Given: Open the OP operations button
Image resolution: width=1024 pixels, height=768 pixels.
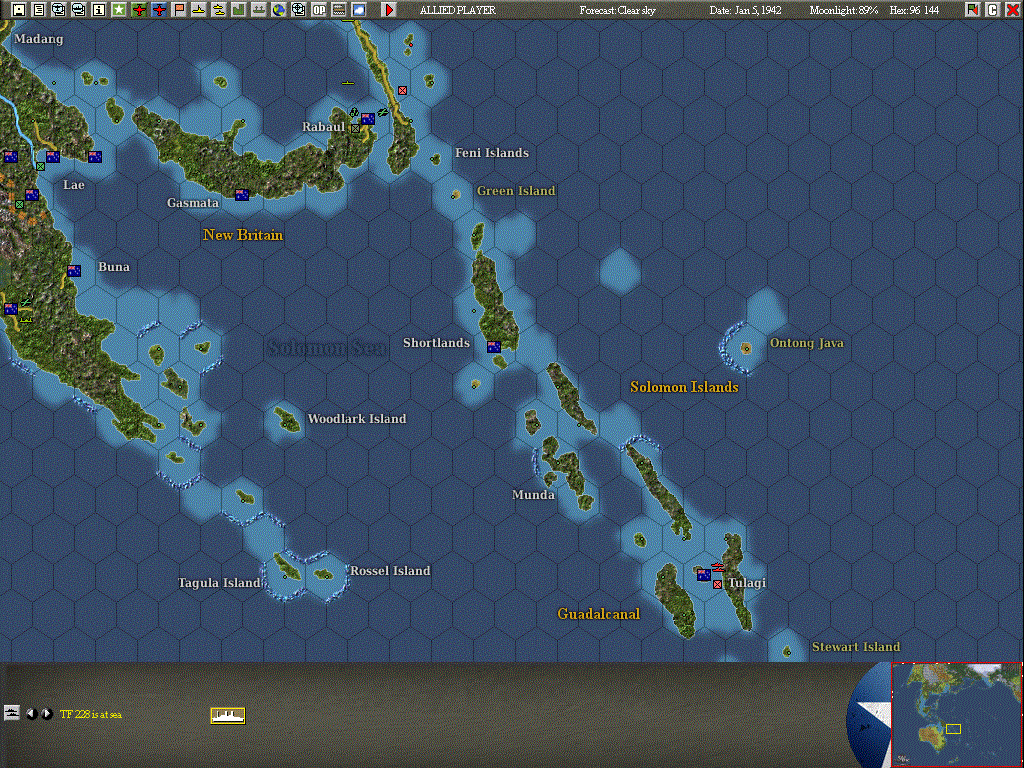Looking at the screenshot, I should (x=319, y=9).
